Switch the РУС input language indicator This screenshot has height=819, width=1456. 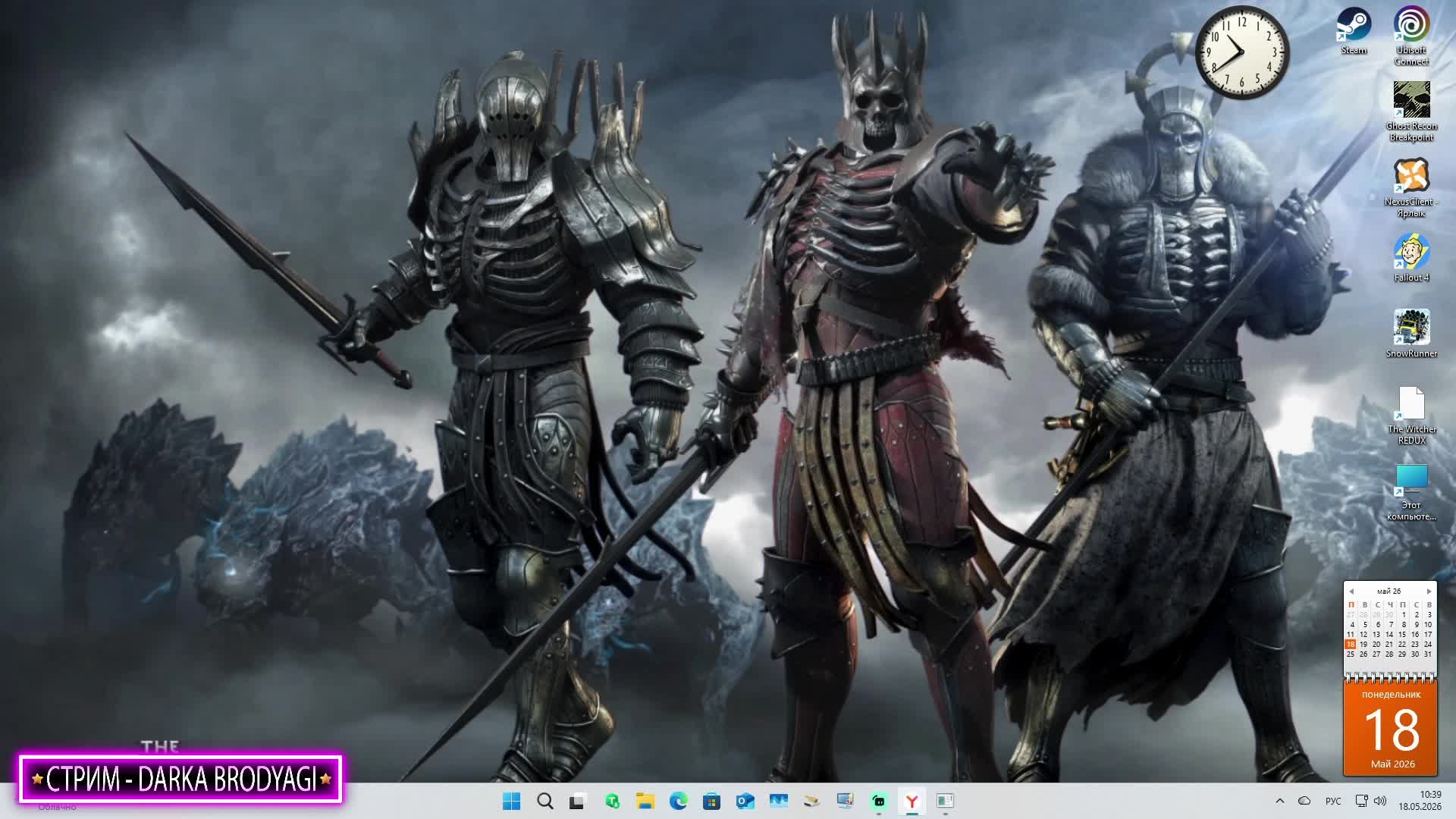(x=1333, y=801)
